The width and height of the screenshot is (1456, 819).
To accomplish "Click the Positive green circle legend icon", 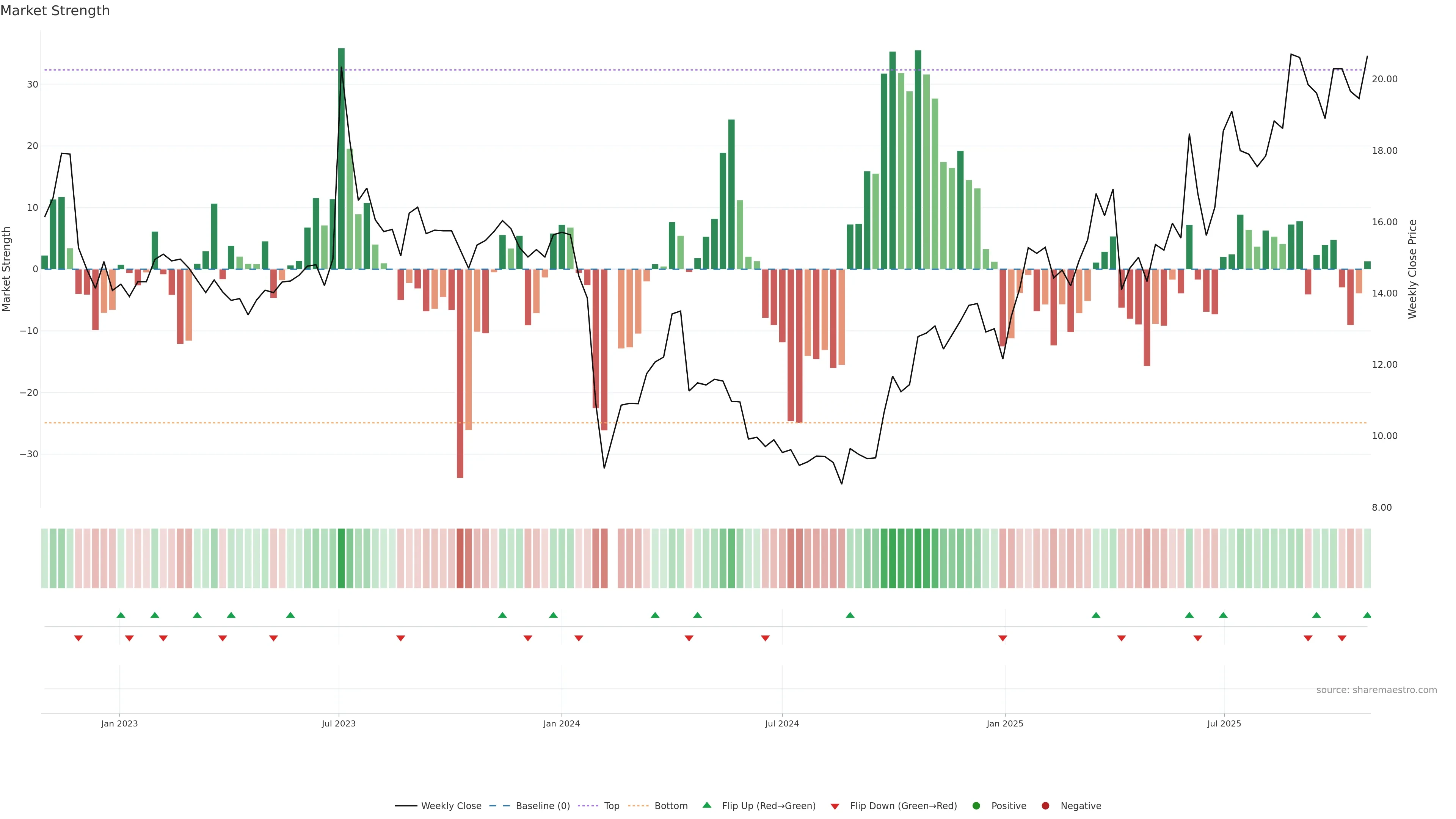I will [x=976, y=806].
